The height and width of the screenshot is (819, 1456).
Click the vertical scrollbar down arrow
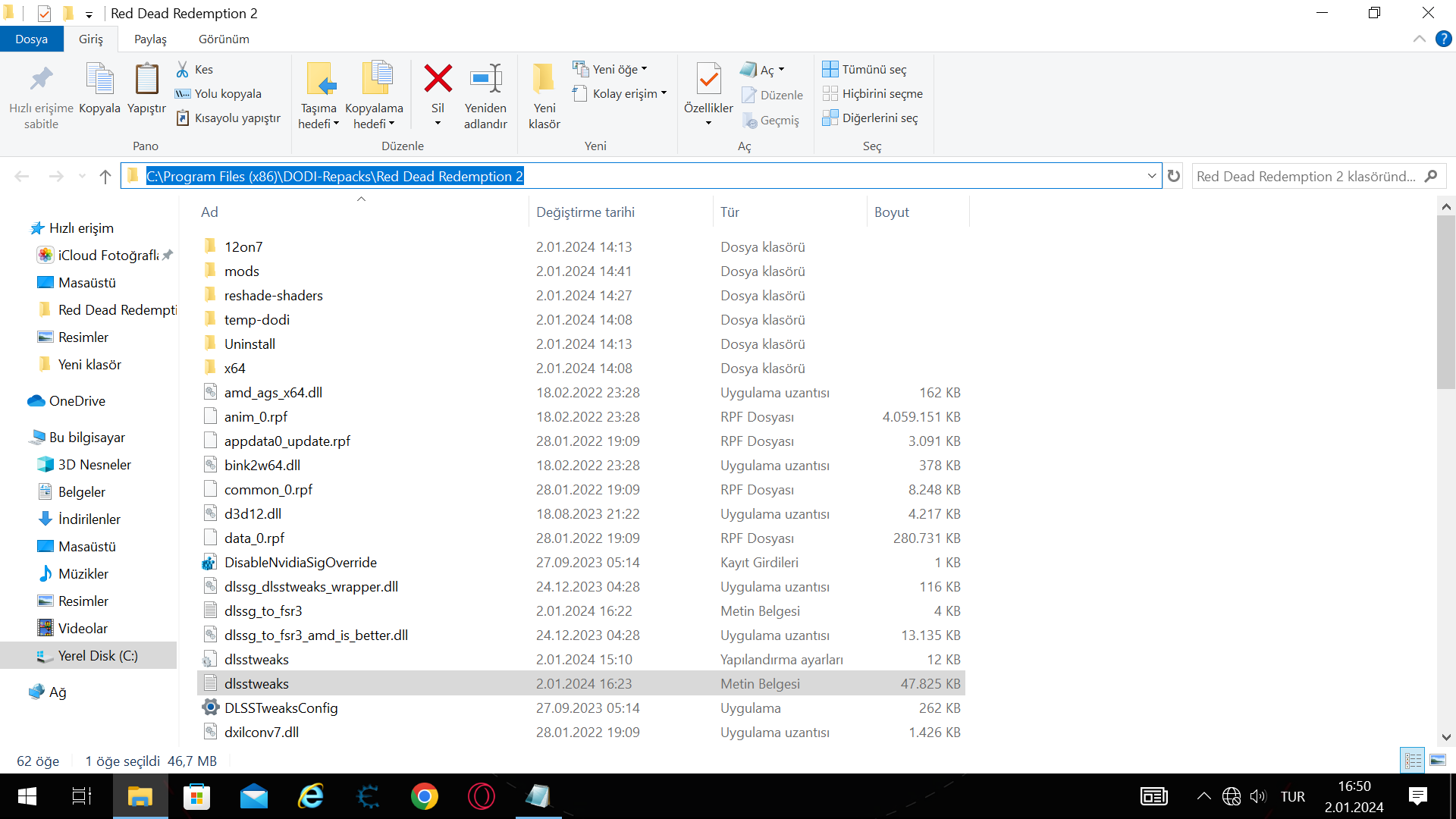tap(1445, 737)
